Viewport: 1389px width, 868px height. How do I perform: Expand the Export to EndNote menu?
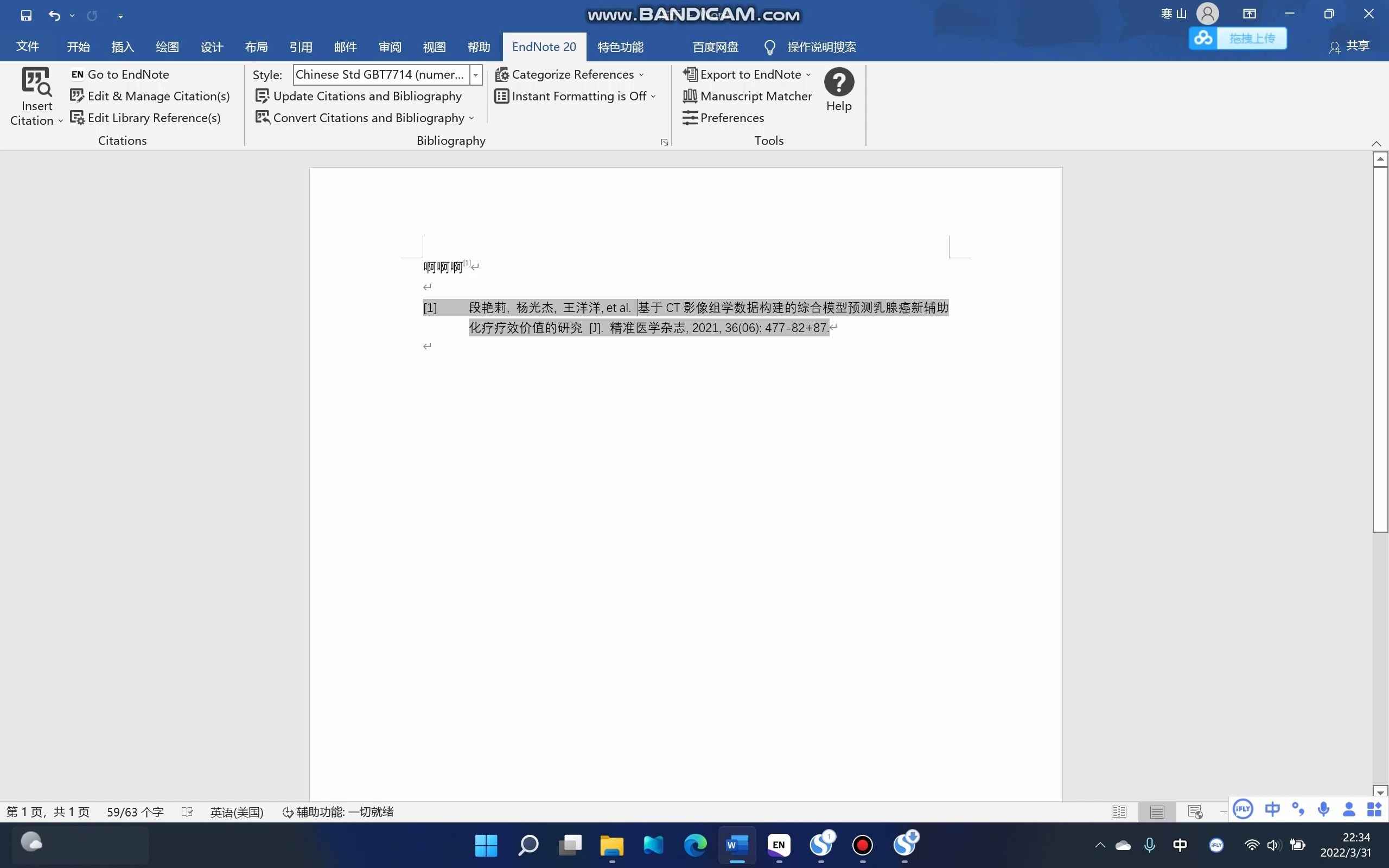[x=808, y=74]
